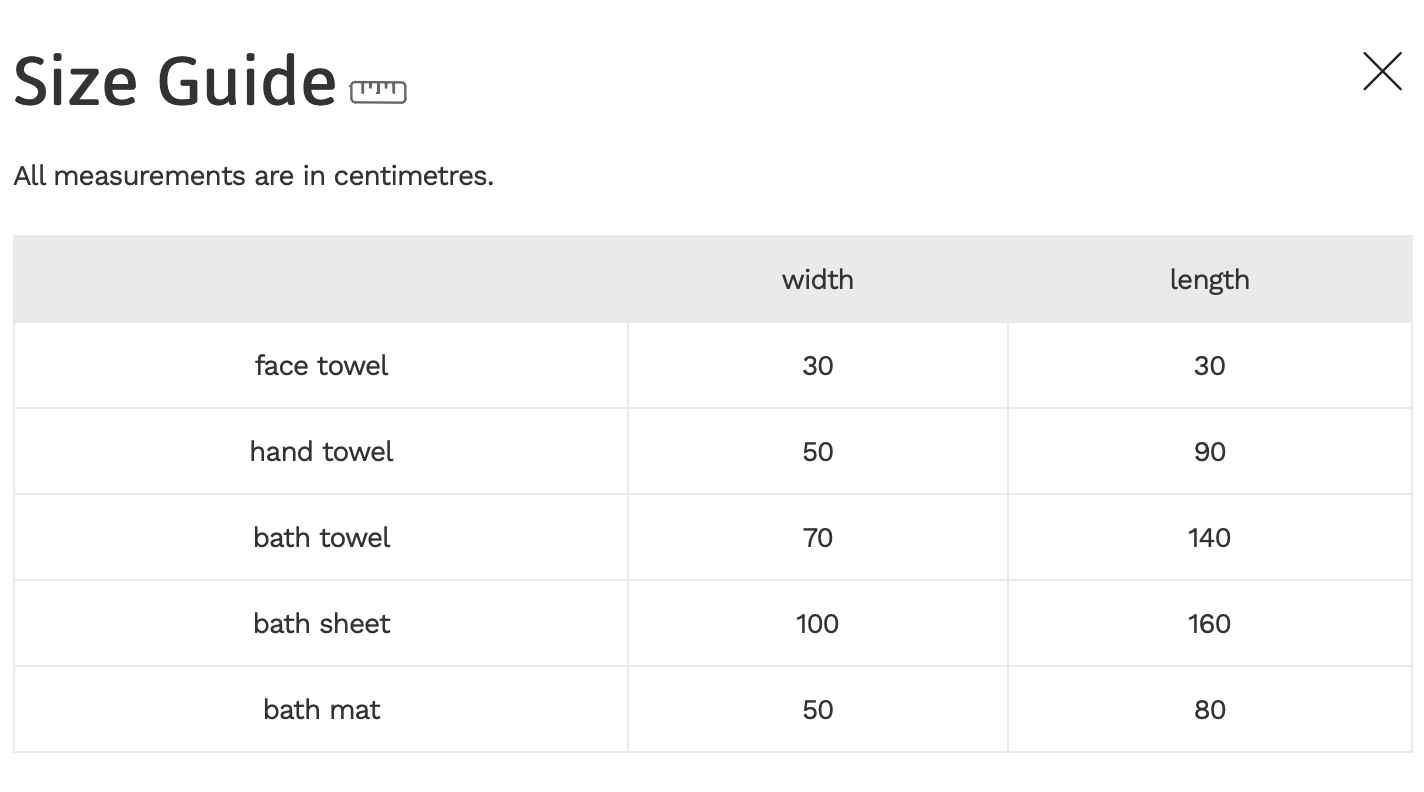
Task: Click the face towel row label
Action: (321, 365)
